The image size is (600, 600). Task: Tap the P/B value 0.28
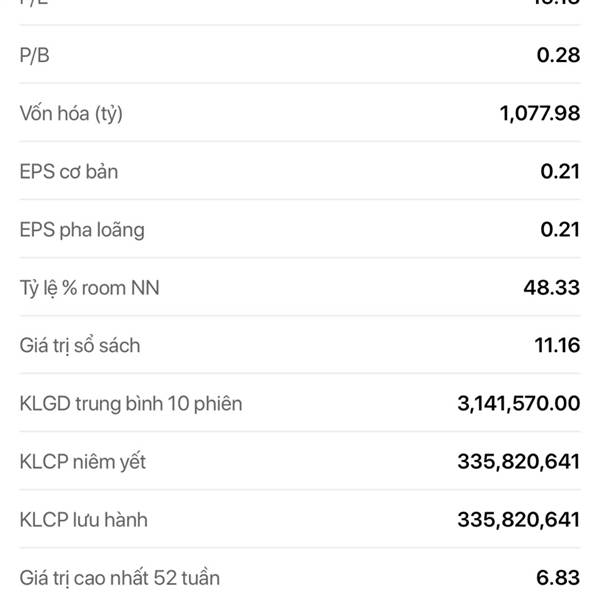558,55
